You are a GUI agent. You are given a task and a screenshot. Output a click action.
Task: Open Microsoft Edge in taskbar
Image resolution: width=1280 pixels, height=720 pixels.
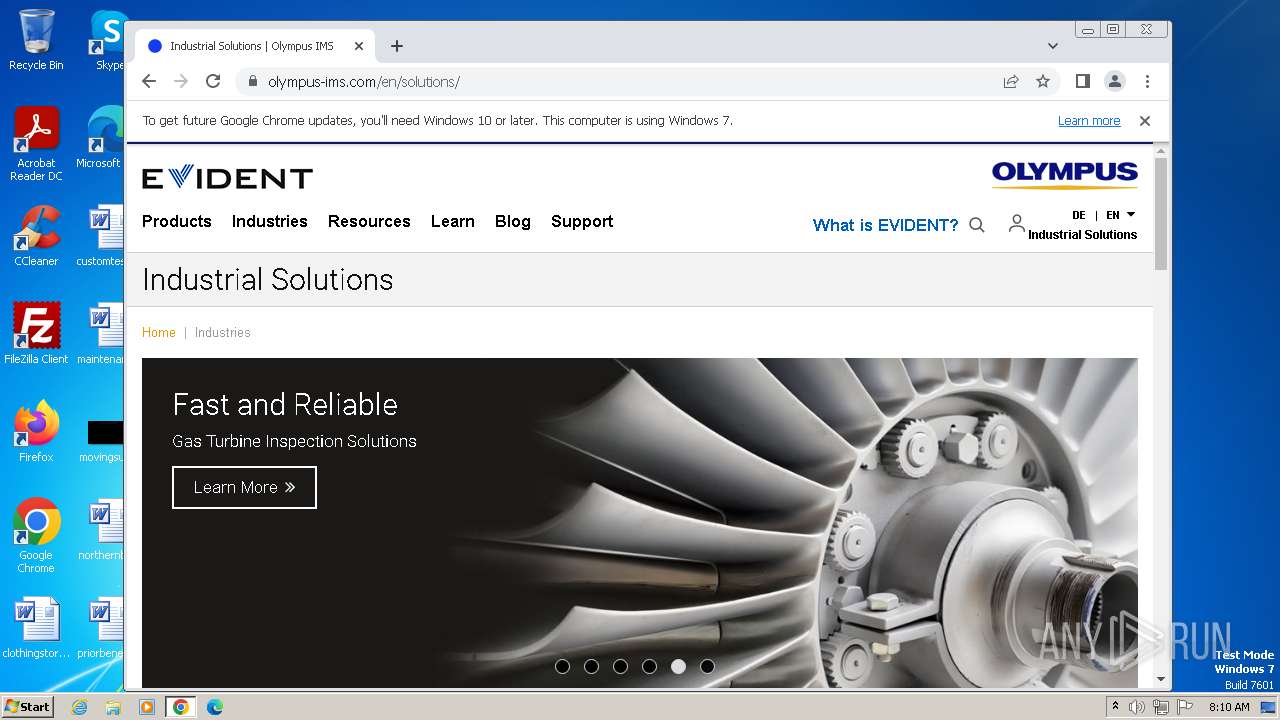point(214,707)
